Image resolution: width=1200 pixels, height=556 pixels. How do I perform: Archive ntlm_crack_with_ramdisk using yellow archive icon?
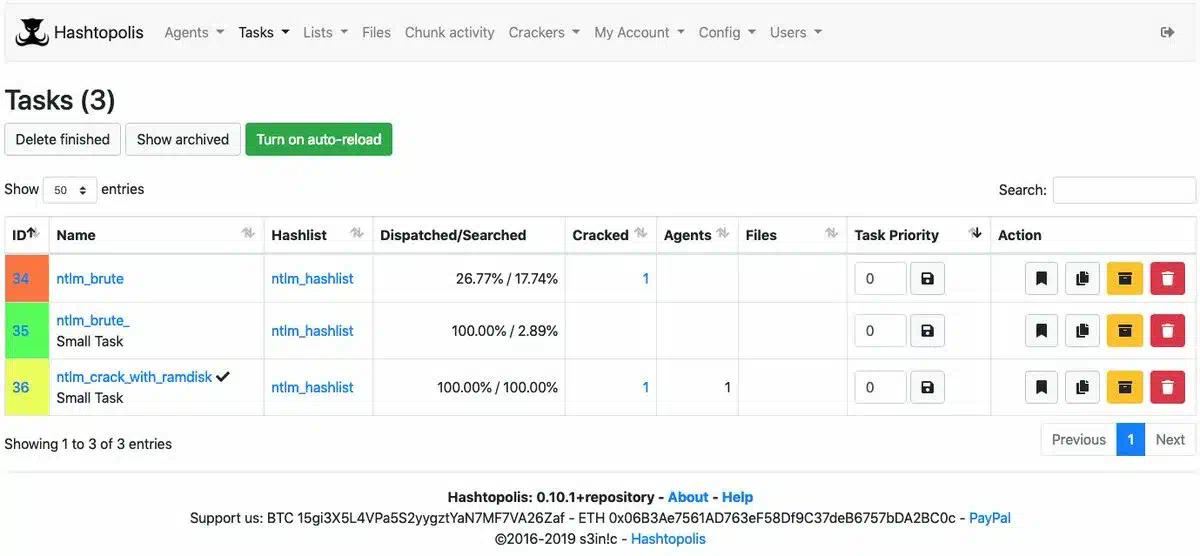1124,387
